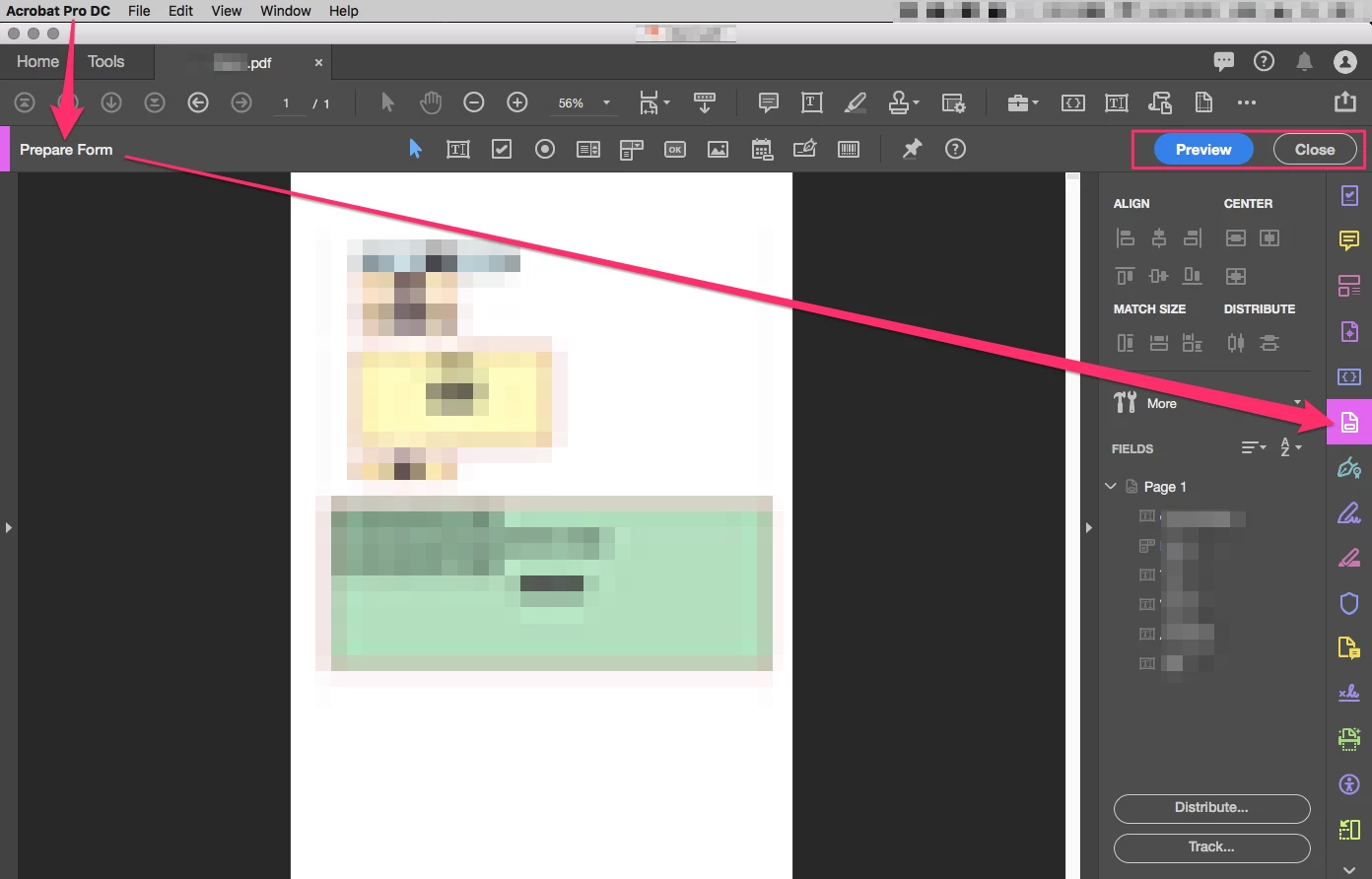Screen dimensions: 1372x879
Task: Open the zoom percentage dropdown
Action: point(606,102)
